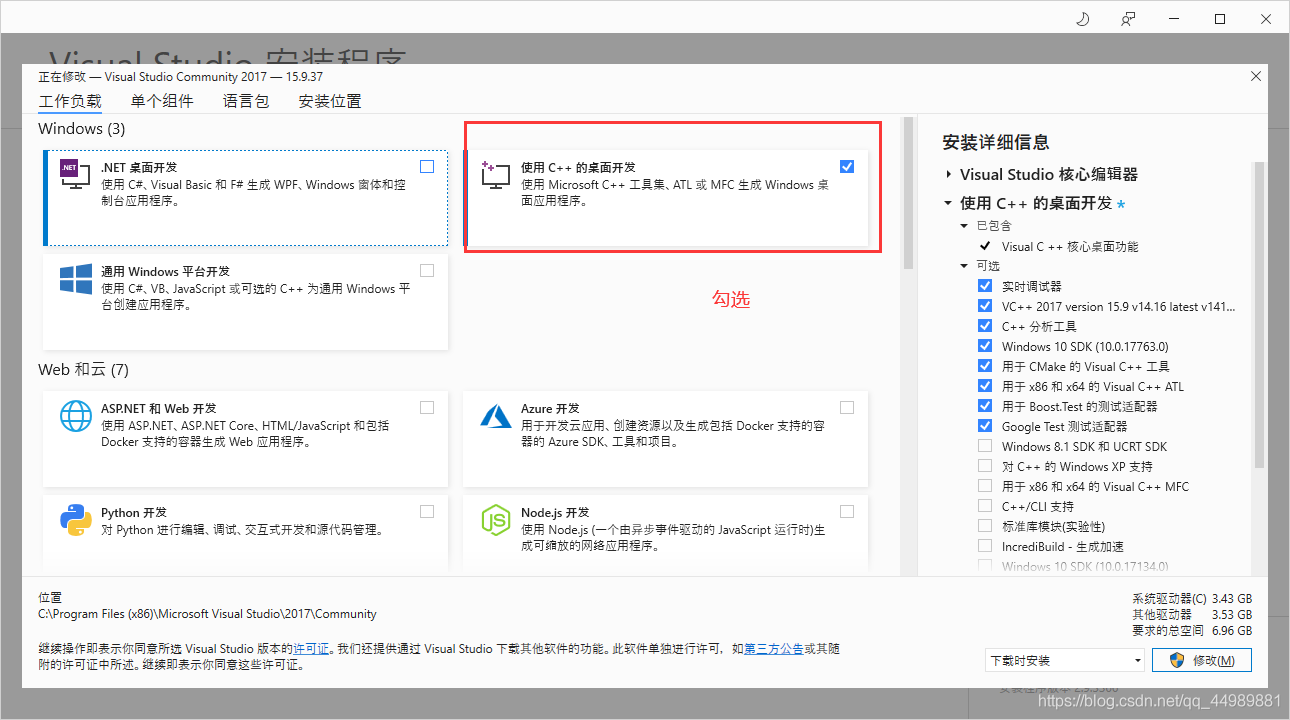Expand Visual Studio 核心编辑器 section
This screenshot has width=1290, height=720.
tap(948, 174)
